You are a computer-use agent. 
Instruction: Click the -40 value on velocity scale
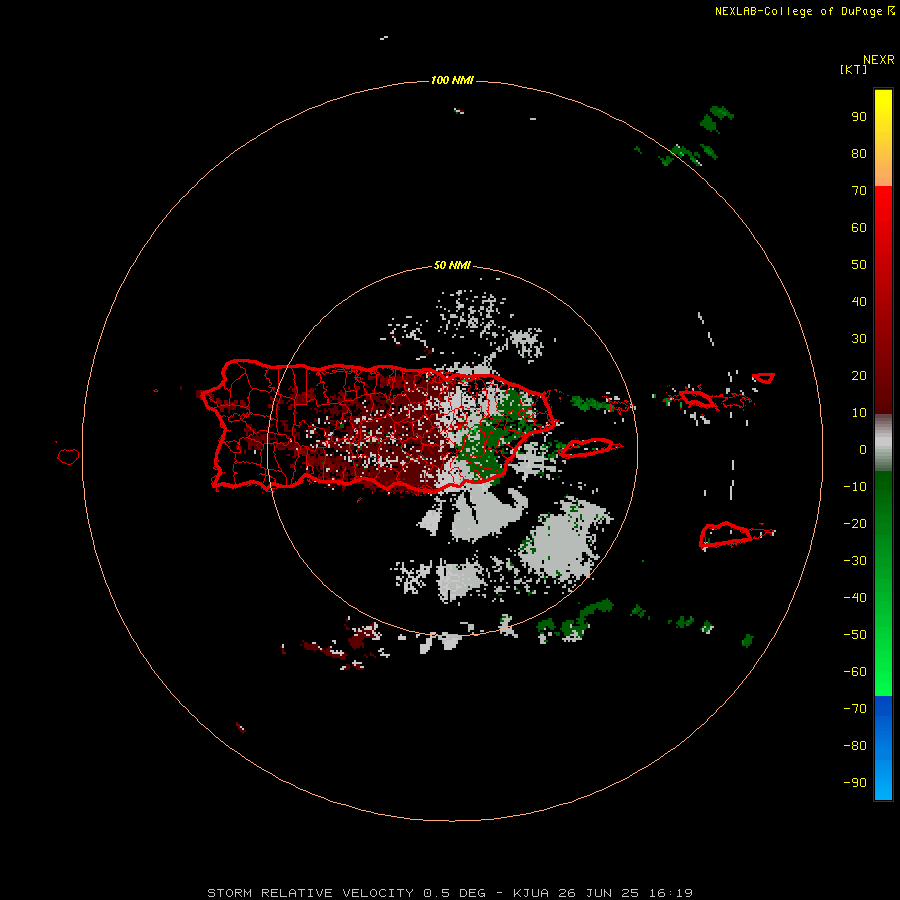tap(855, 598)
